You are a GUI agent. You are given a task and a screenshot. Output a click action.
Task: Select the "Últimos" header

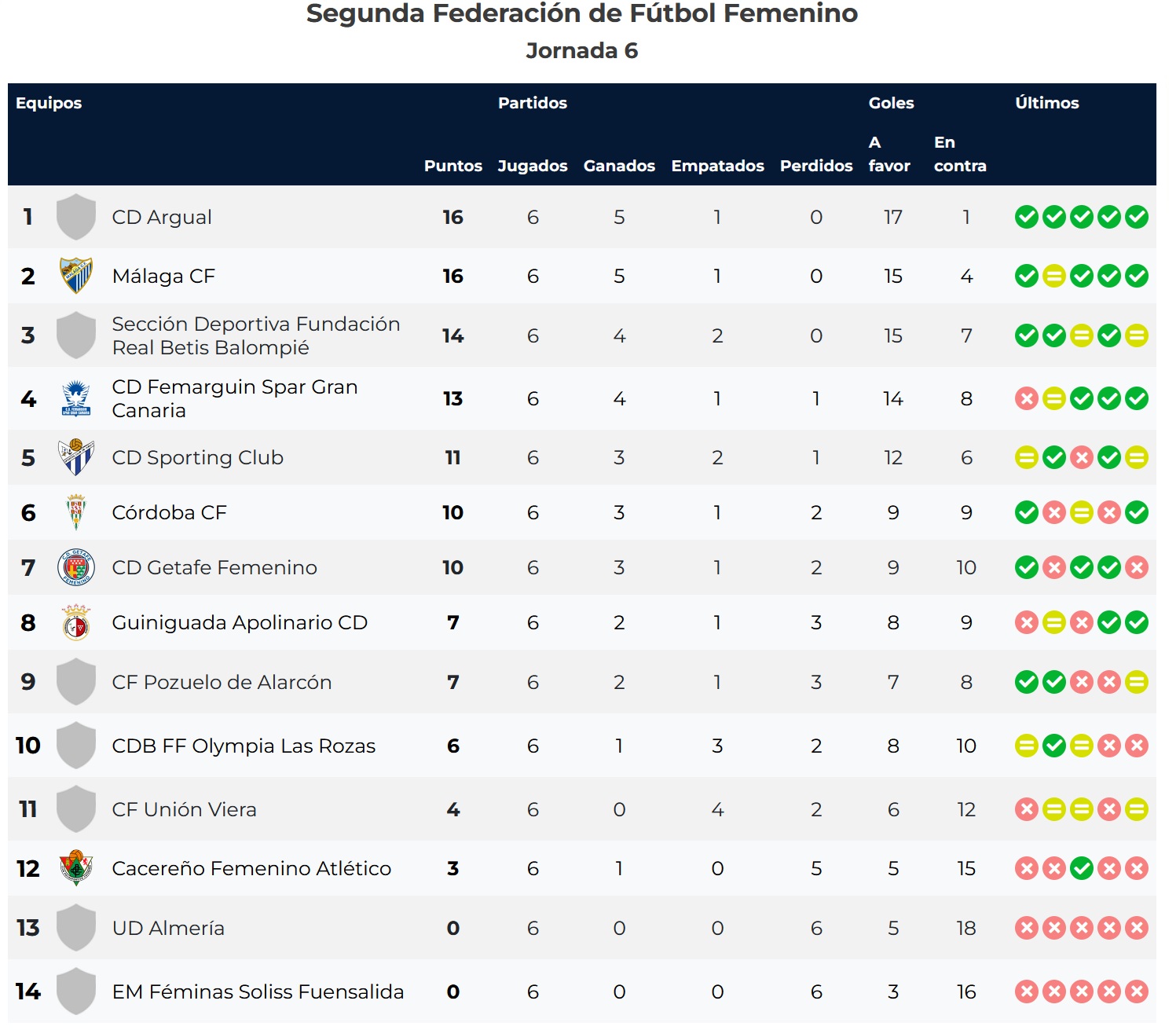click(1047, 103)
